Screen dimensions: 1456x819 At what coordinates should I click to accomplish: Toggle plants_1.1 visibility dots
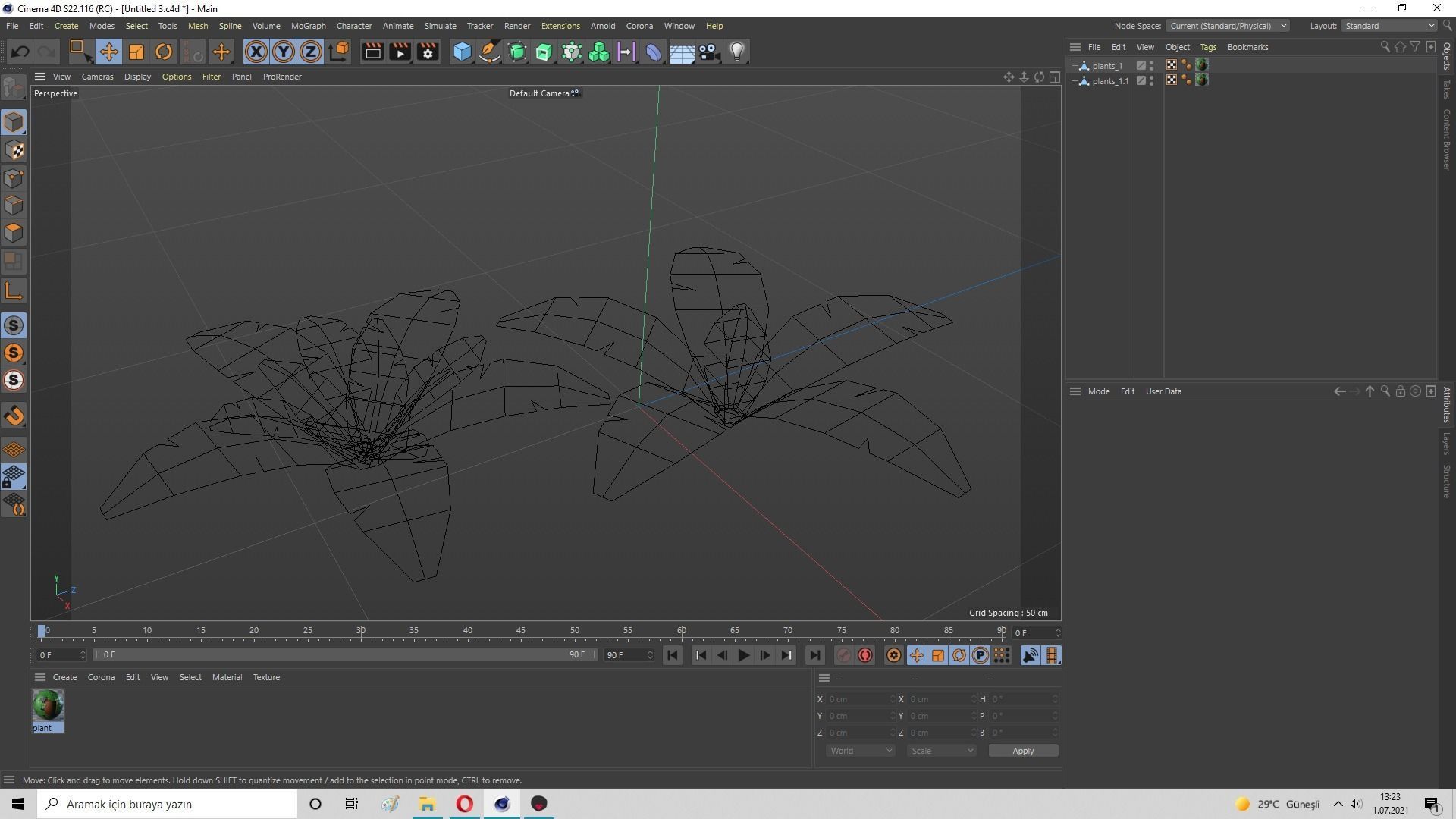(1152, 80)
